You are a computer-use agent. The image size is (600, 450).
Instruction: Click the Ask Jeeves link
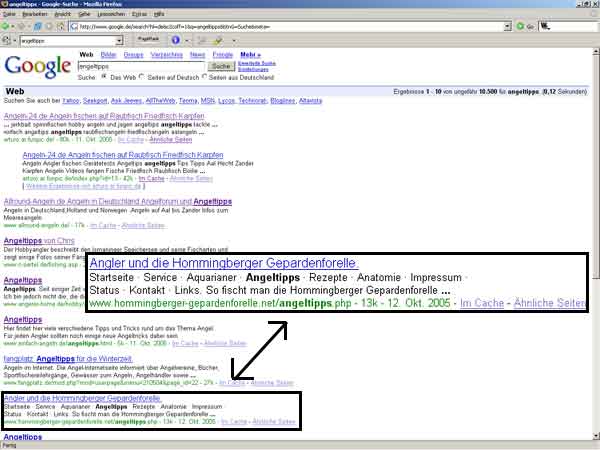tap(126, 101)
